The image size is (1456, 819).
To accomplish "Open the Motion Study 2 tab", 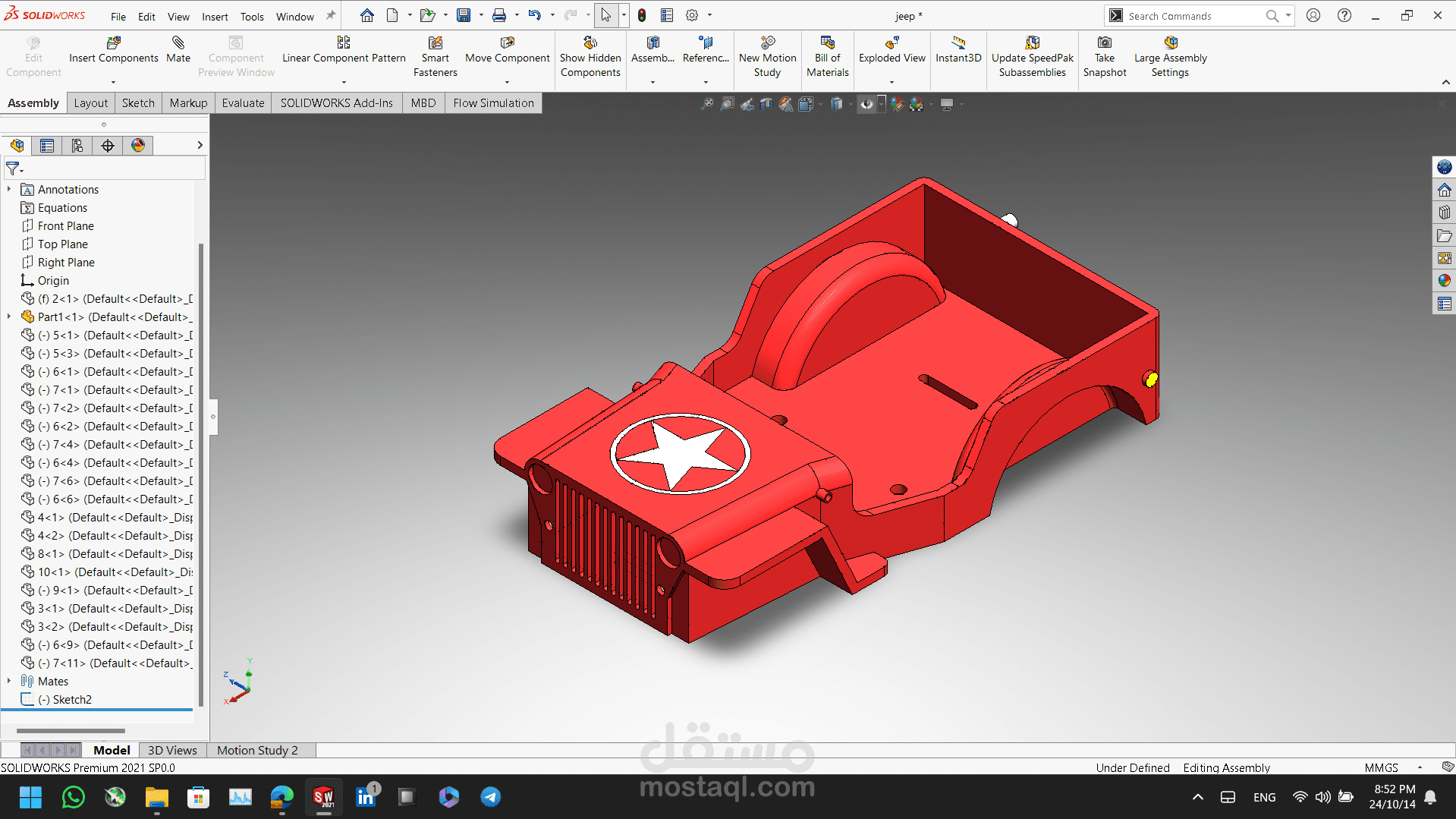I will [257, 750].
